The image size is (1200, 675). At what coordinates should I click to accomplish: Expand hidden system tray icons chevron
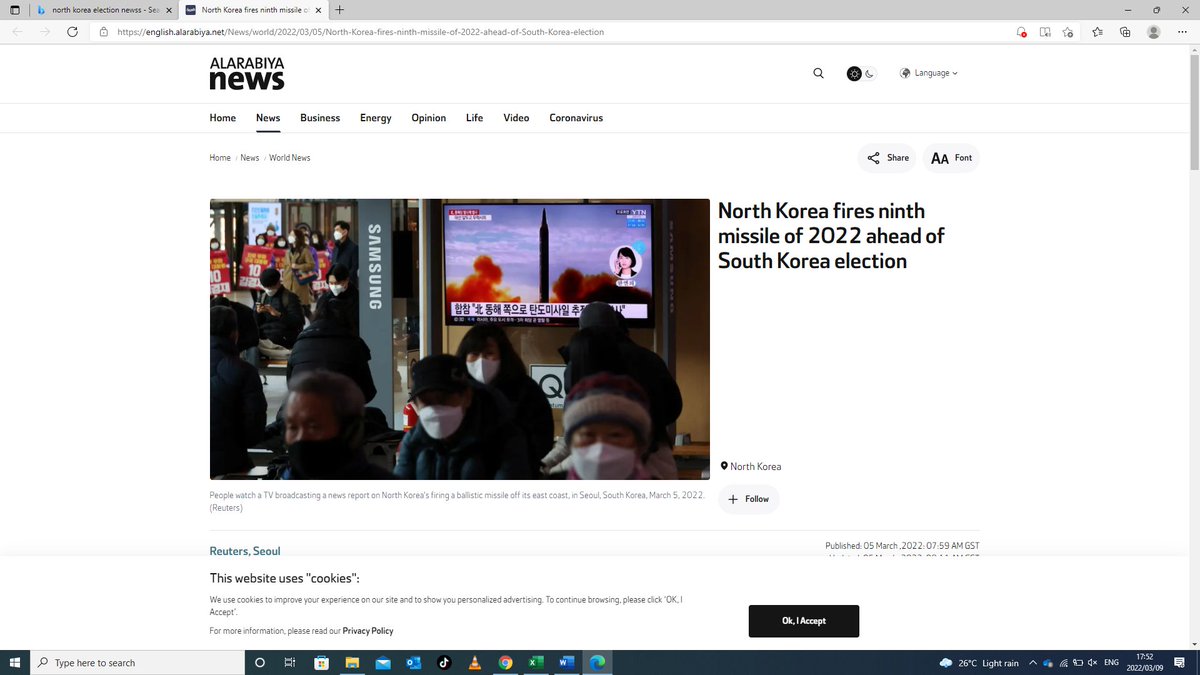click(1032, 662)
